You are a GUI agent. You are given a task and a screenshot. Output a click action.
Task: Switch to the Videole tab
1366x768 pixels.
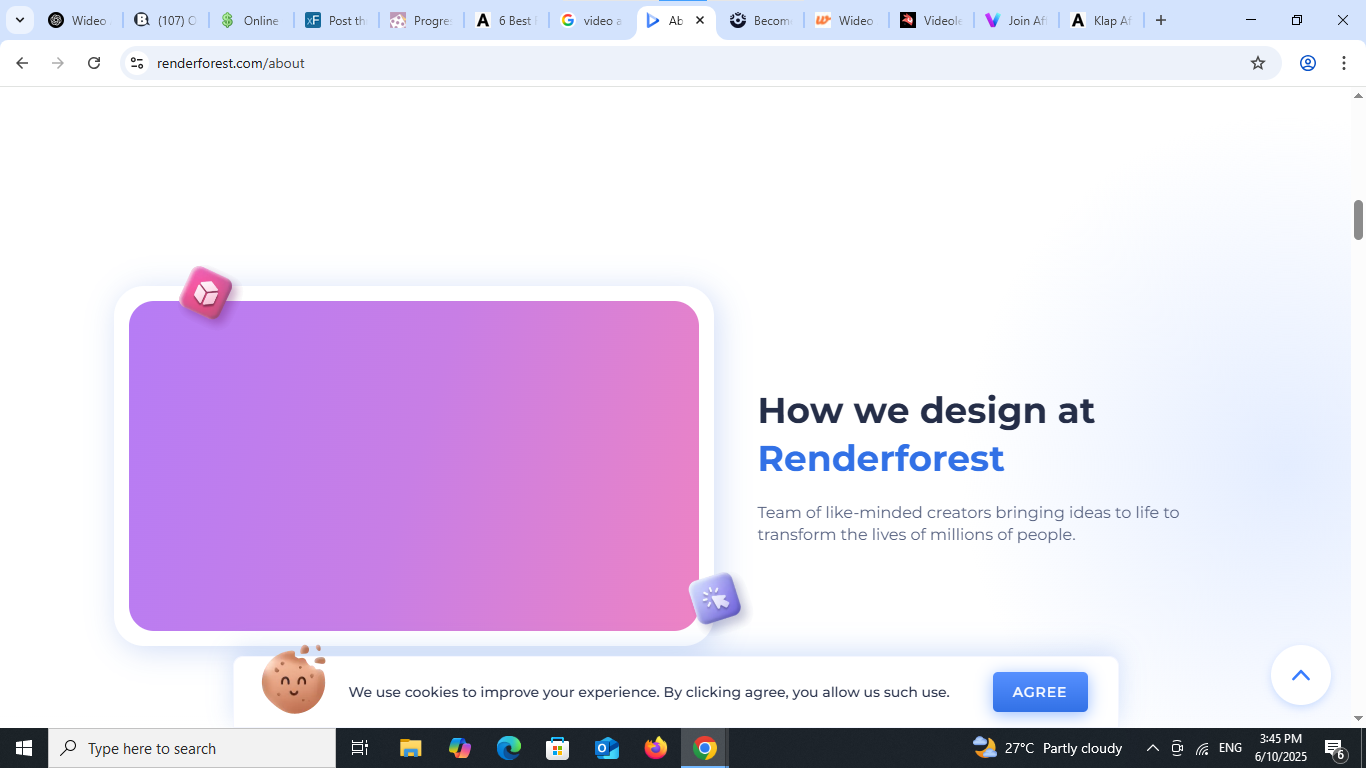click(x=932, y=20)
